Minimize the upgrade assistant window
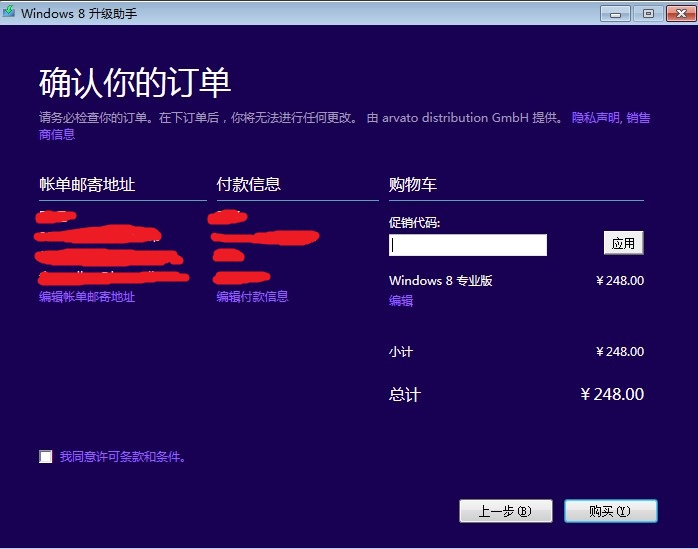The height and width of the screenshot is (549, 698). tap(615, 14)
